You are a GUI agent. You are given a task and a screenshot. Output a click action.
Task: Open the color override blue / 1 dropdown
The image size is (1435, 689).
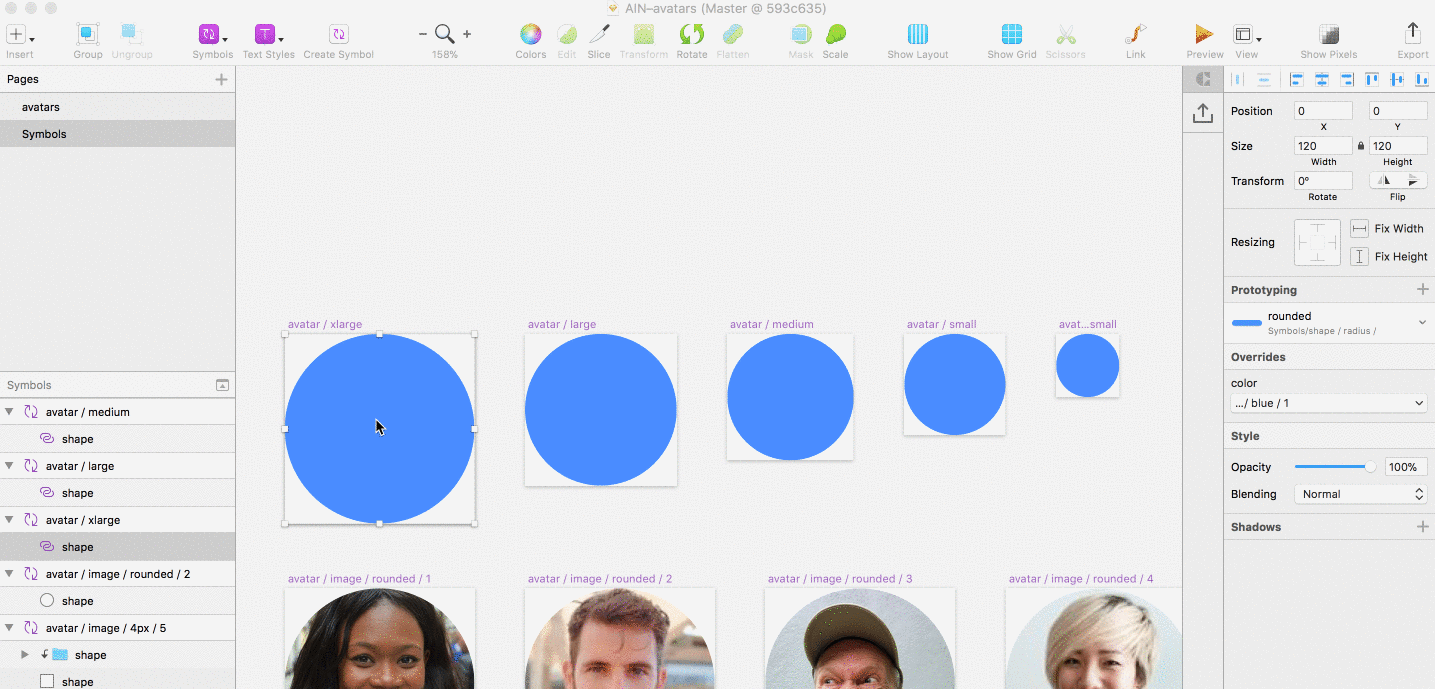click(1329, 403)
